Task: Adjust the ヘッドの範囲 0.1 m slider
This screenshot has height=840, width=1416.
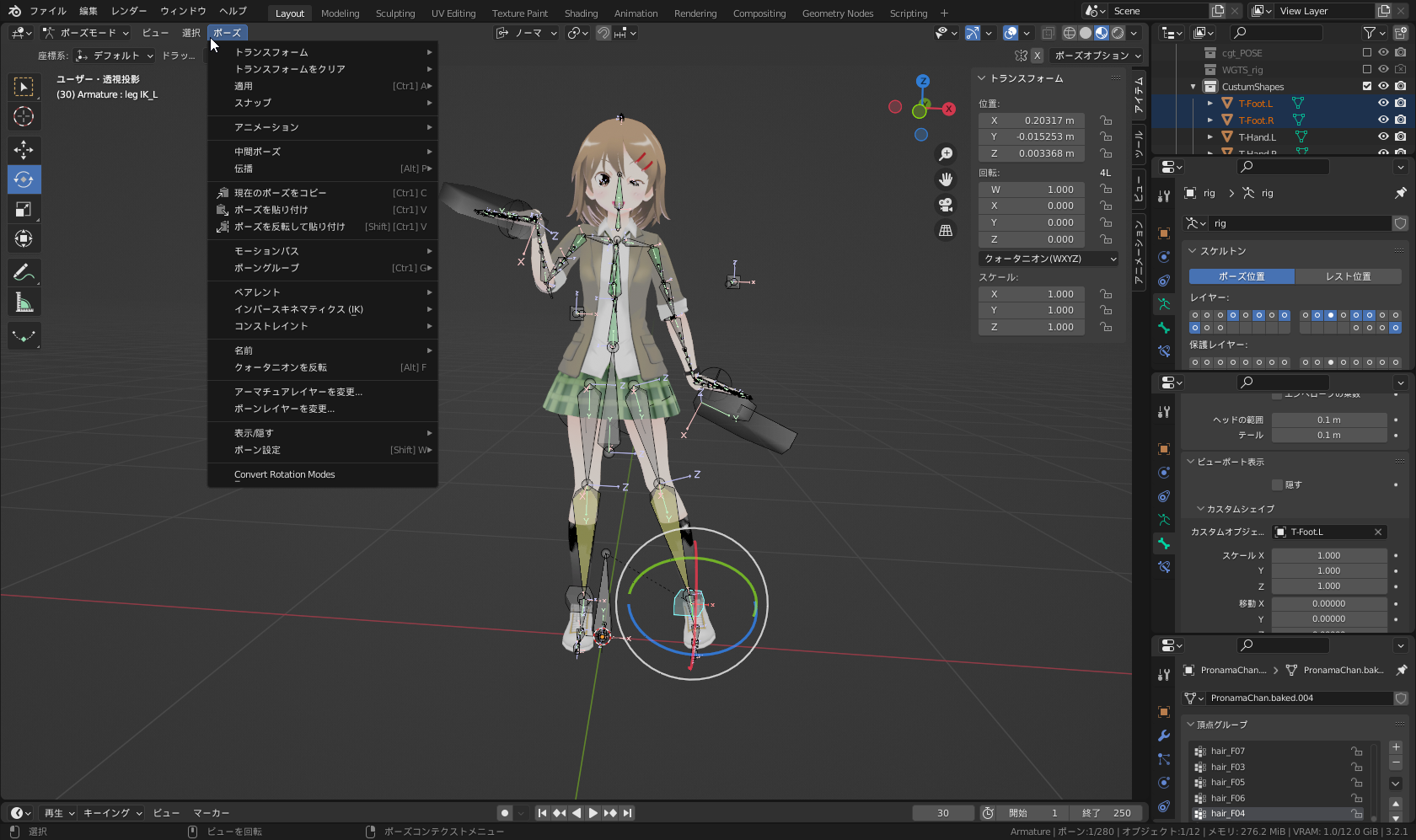Action: point(1329,419)
